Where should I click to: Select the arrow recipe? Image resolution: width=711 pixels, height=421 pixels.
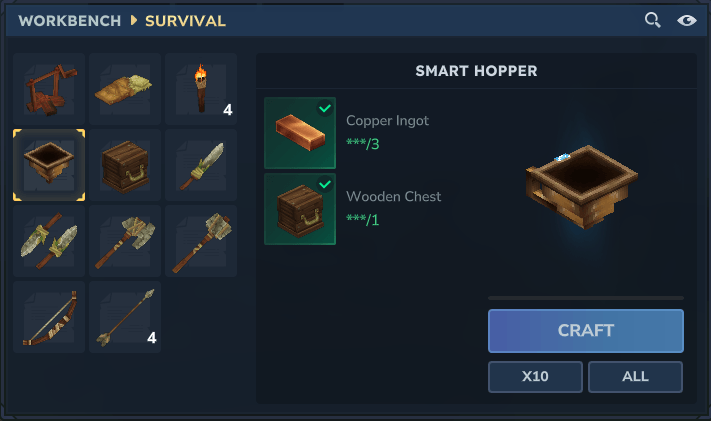[x=125, y=317]
